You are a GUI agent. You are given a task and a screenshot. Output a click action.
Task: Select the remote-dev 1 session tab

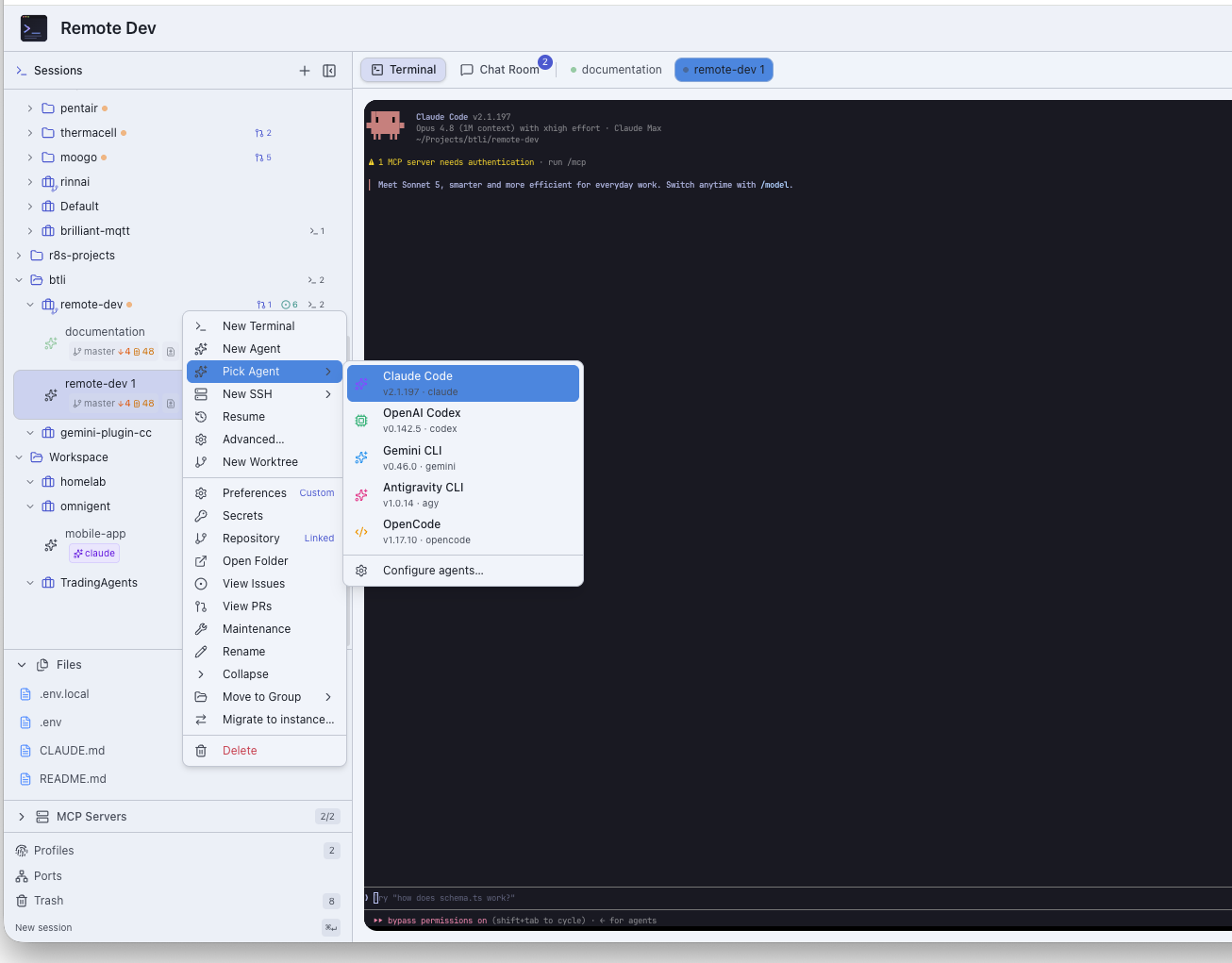724,70
